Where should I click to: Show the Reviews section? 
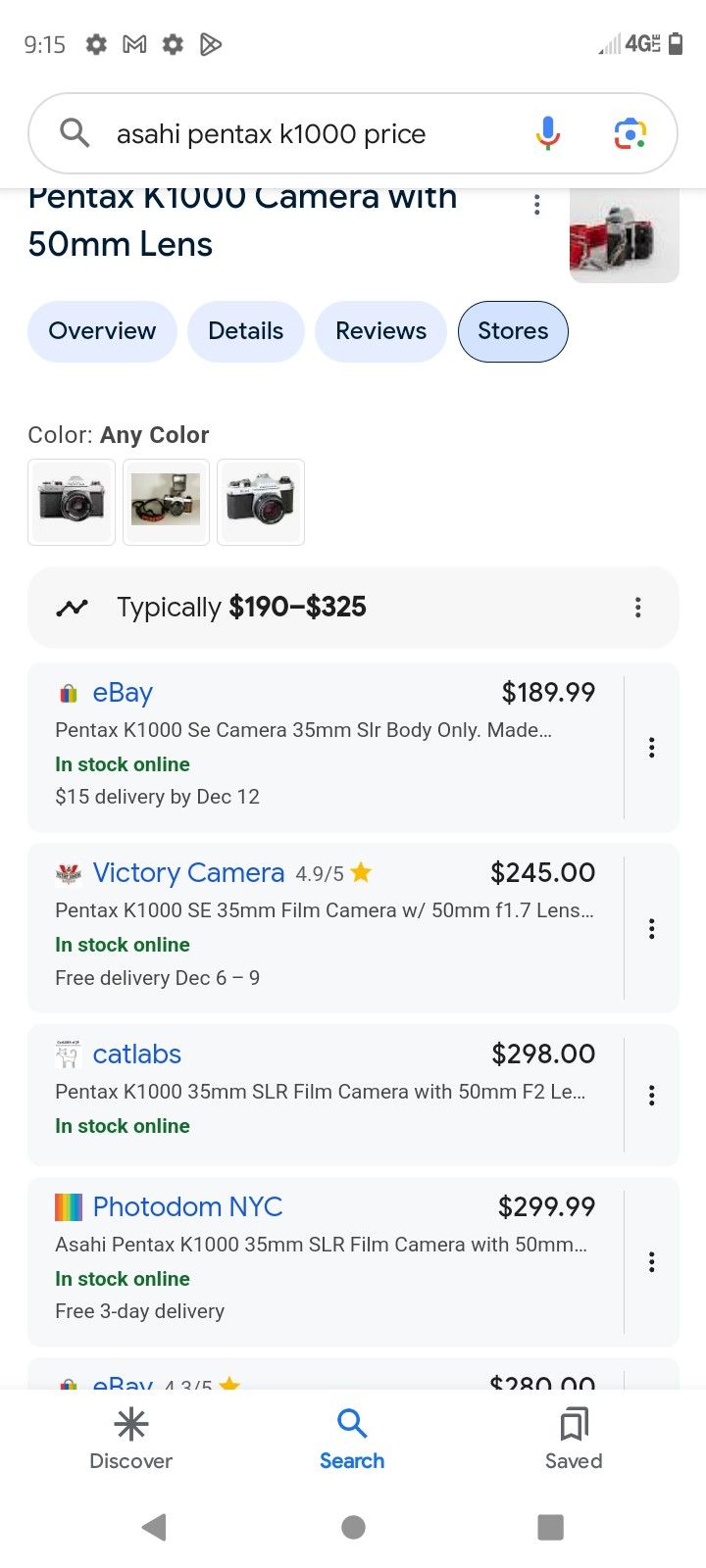380,331
